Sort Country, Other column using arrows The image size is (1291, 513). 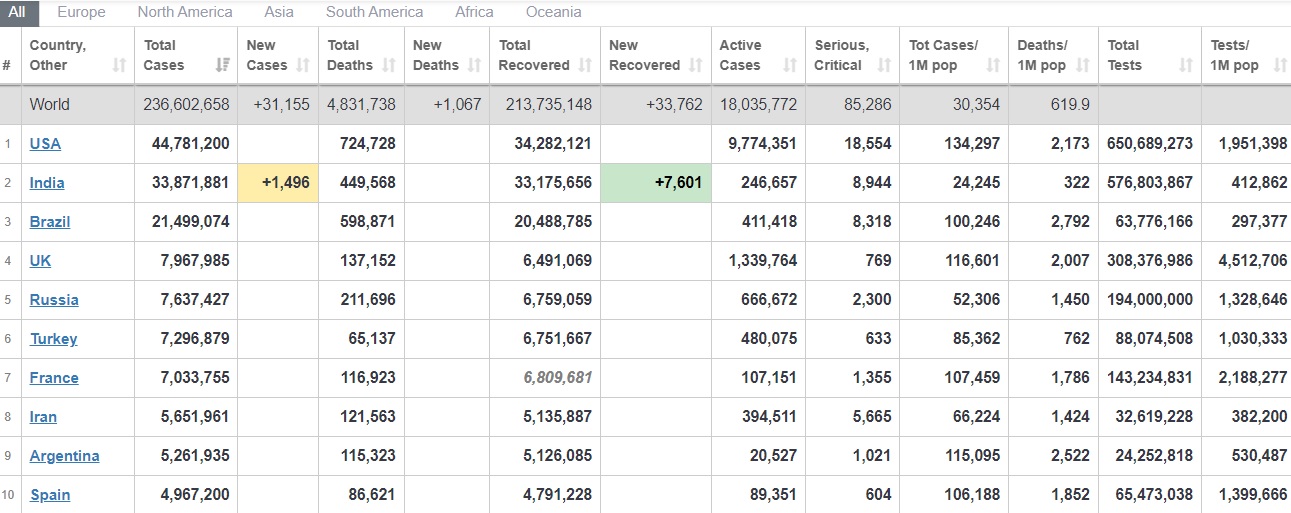point(120,66)
